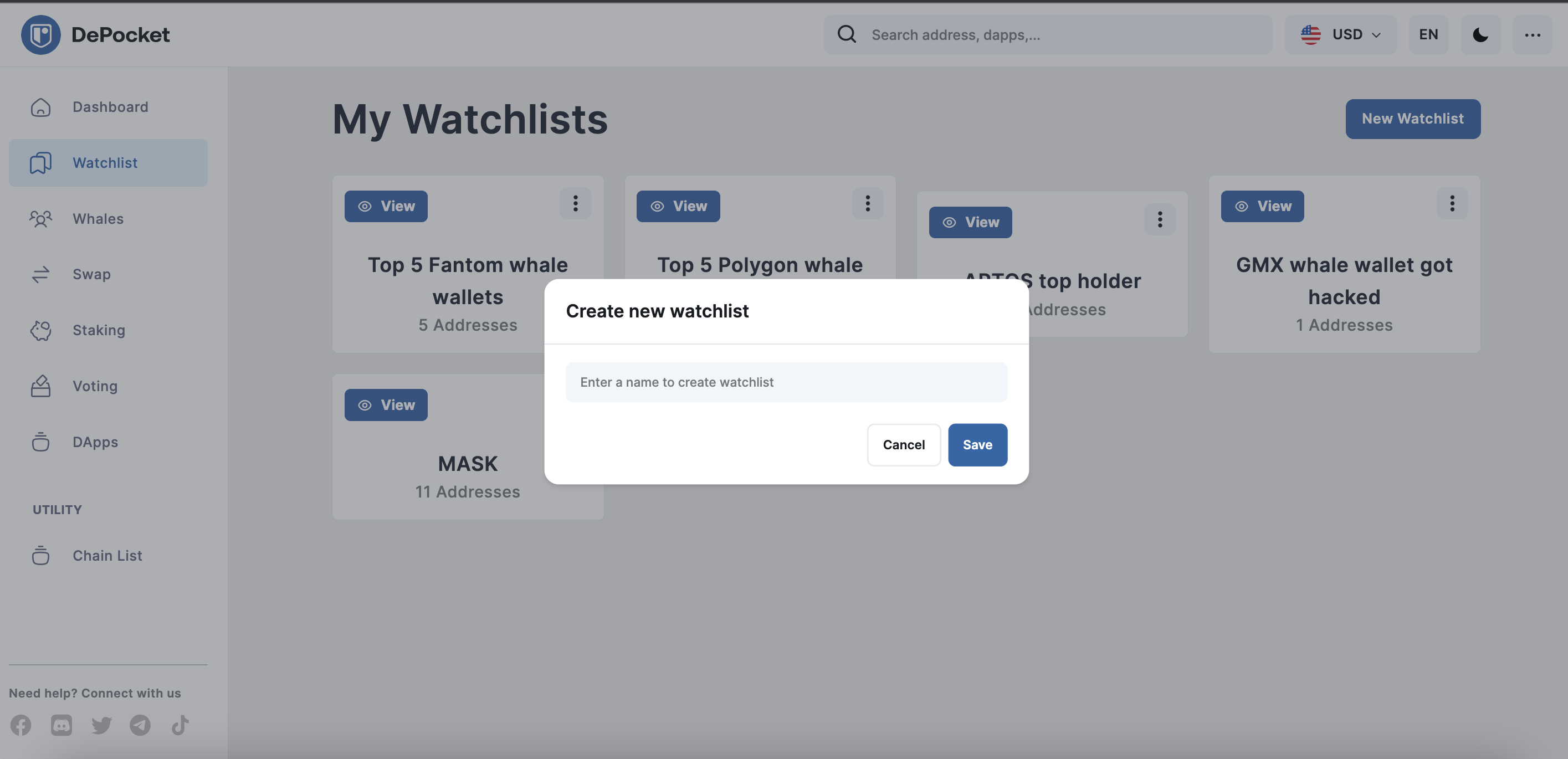Open the Facebook social icon

pos(21,725)
